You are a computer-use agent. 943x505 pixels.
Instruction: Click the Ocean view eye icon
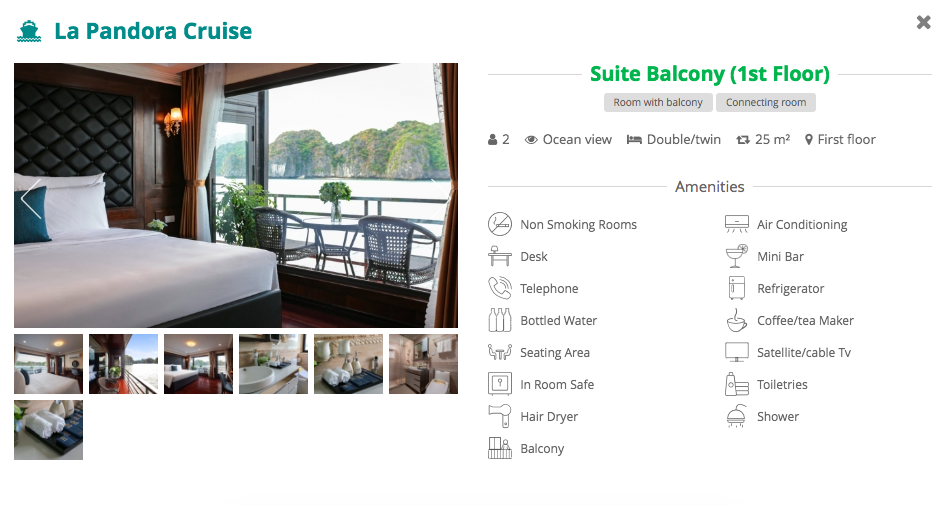[531, 140]
